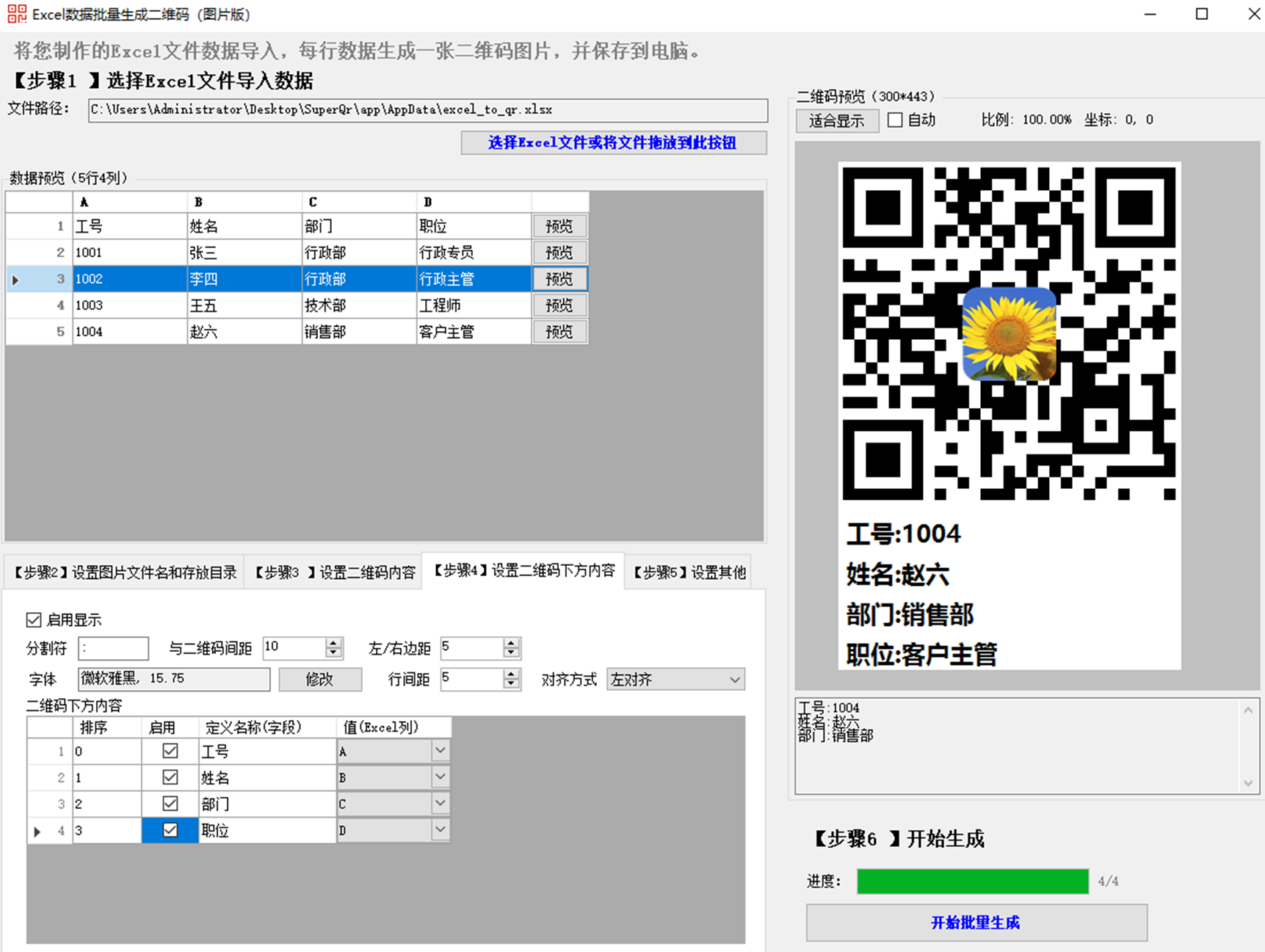Image resolution: width=1265 pixels, height=952 pixels.
Task: Start generation with 开始批量生成 button
Action: (x=976, y=923)
